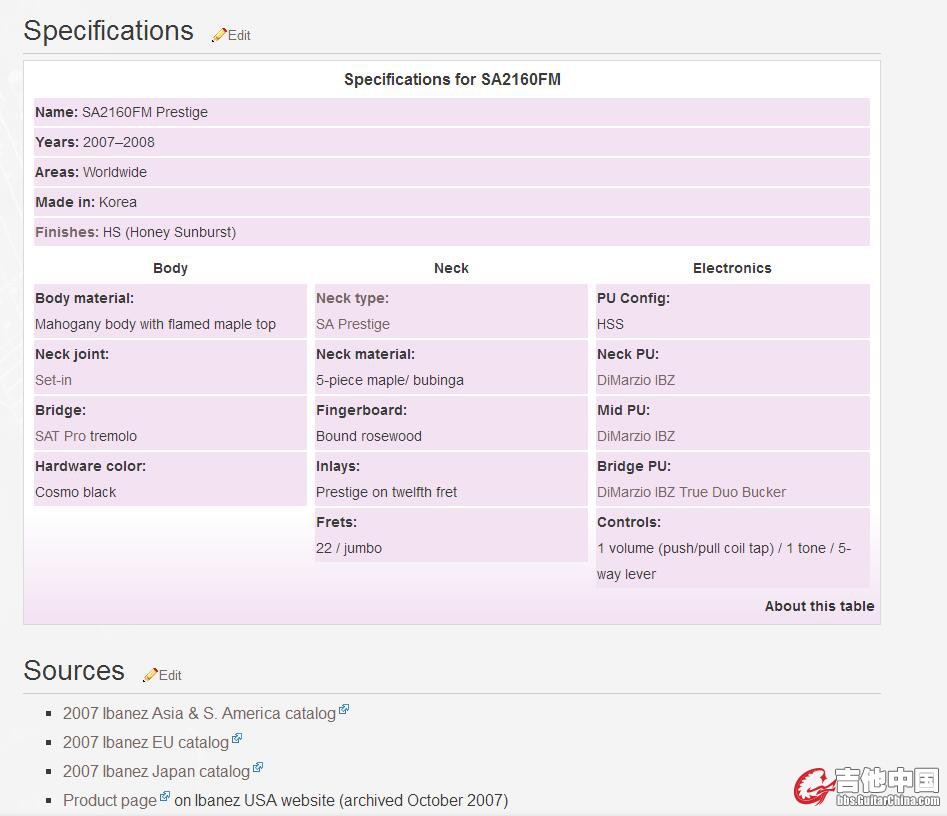Select the 'HSS' PU config value
947x816 pixels.
[610, 324]
